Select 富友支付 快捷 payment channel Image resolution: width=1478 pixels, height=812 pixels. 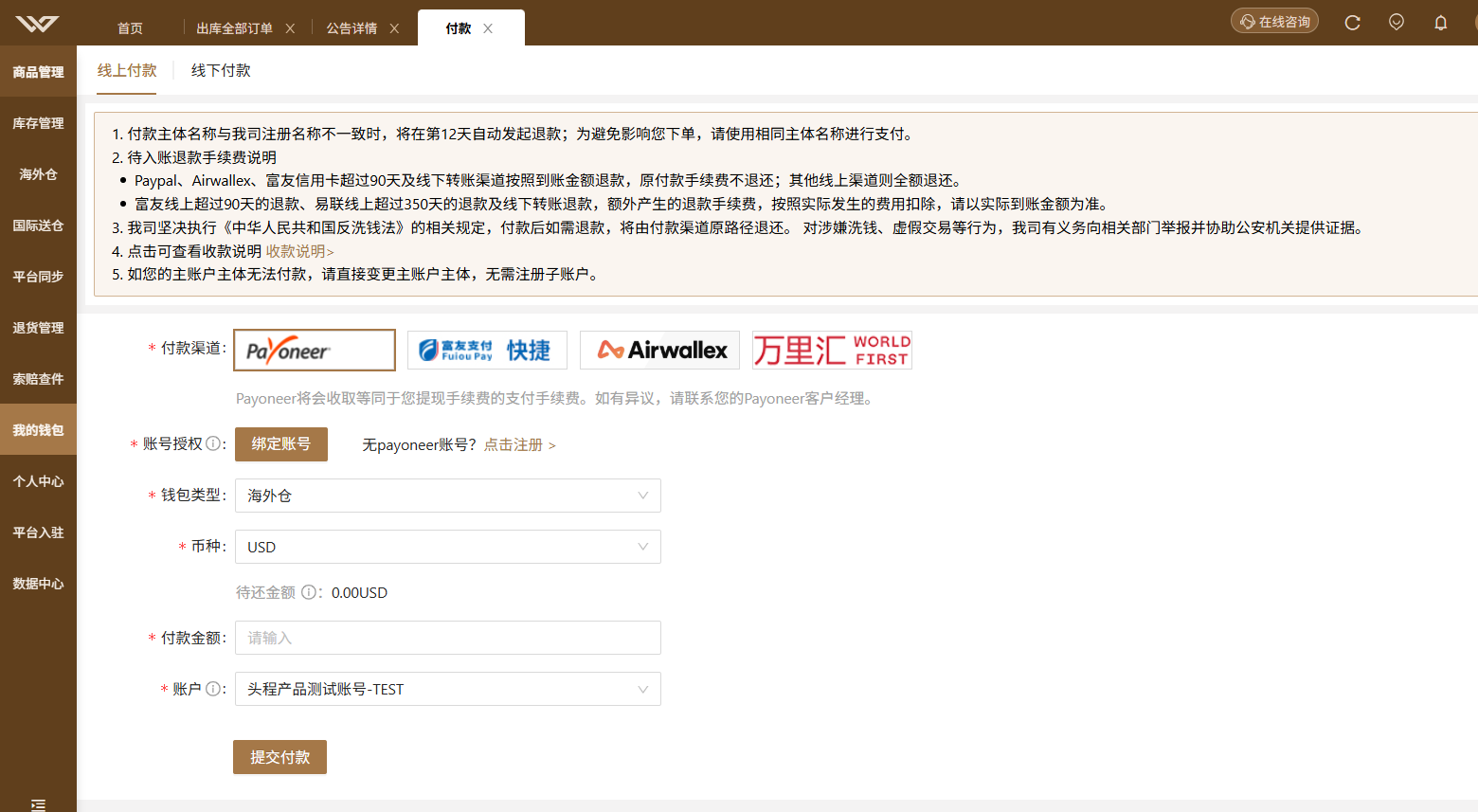487,351
